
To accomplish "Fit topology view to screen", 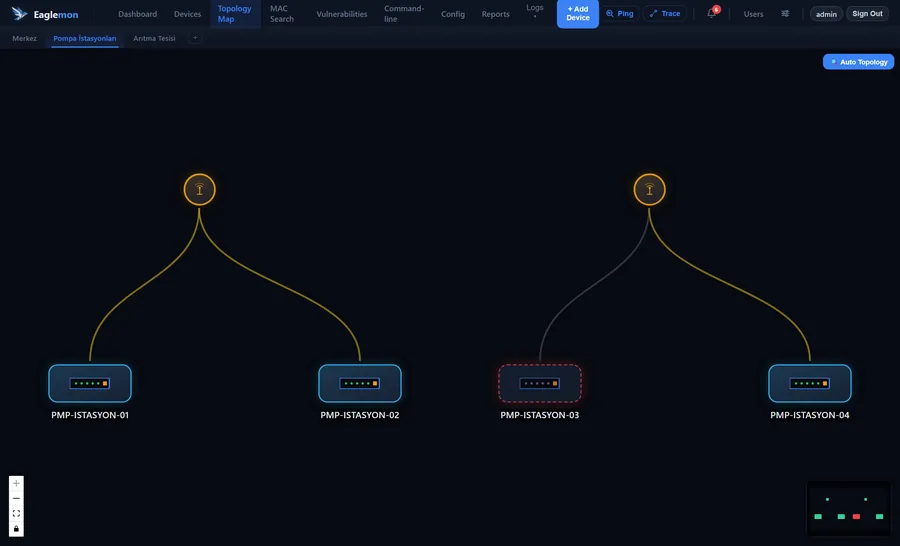I will (16, 513).
